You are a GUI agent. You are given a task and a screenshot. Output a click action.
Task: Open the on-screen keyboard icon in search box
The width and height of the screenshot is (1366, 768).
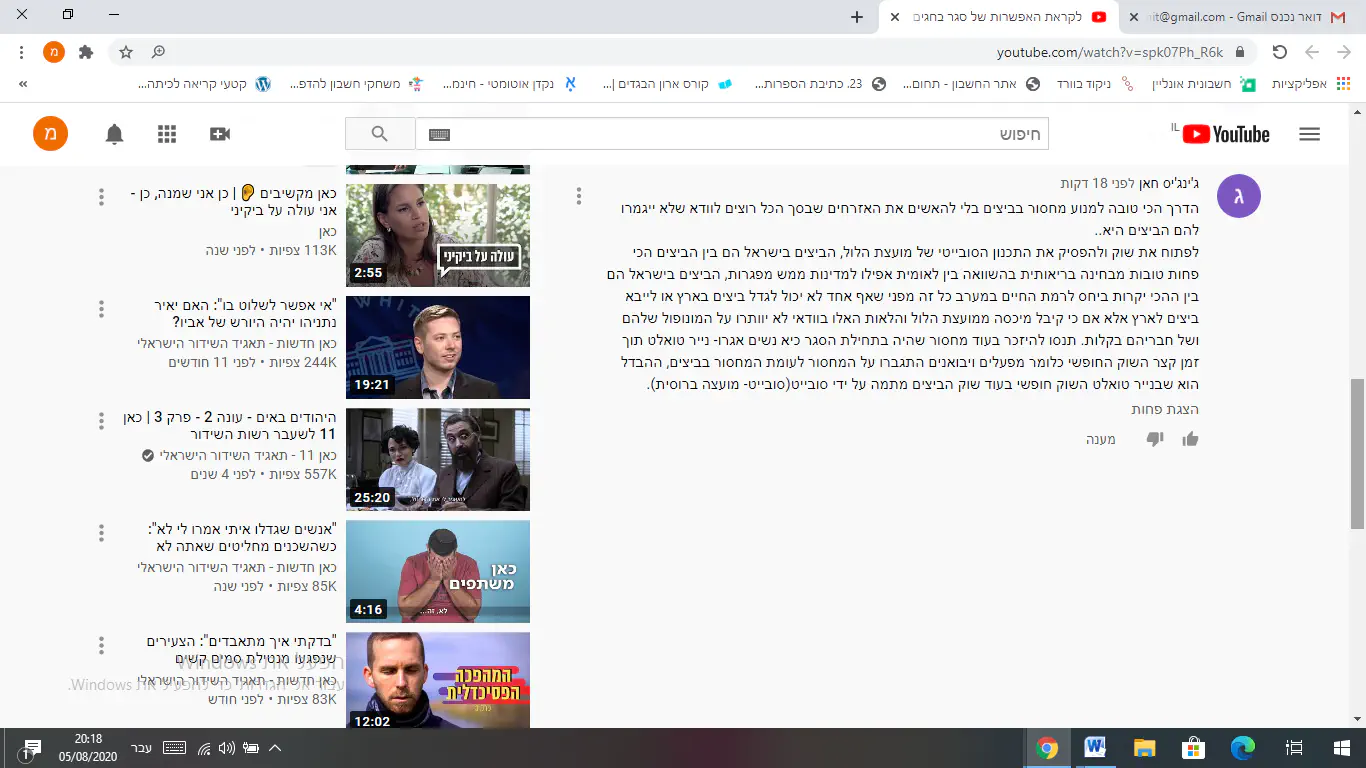(x=439, y=134)
